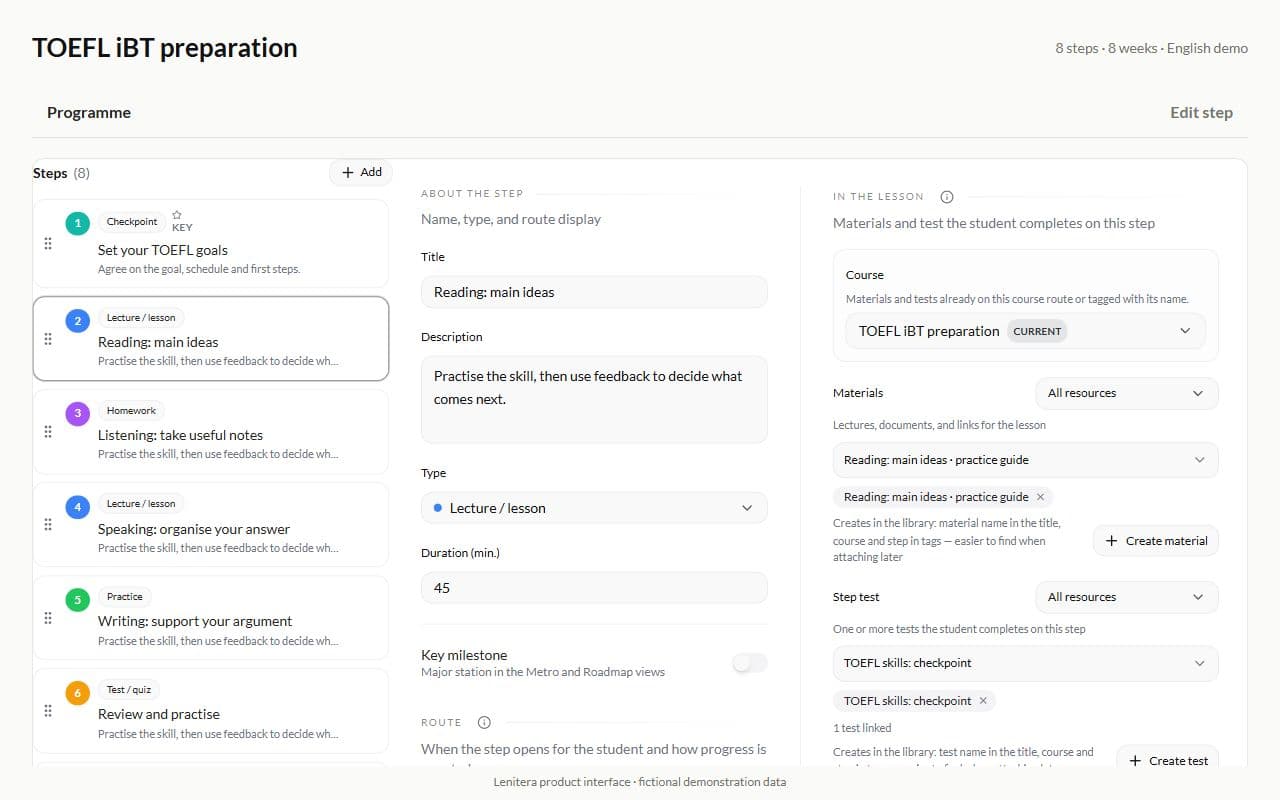1280x800 pixels.
Task: Open the Edit step tab
Action: click(x=1201, y=112)
